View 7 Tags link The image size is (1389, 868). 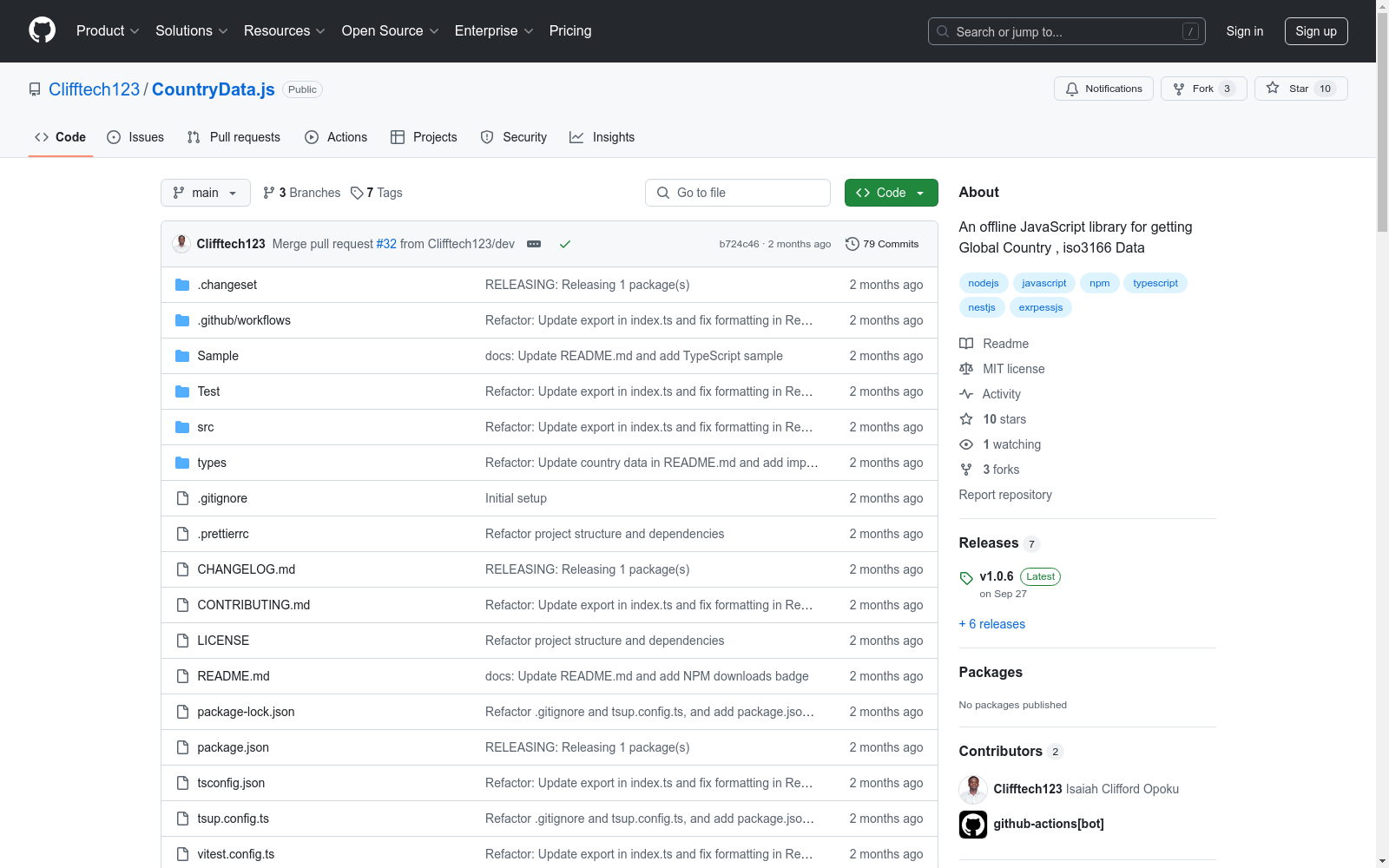pos(377,193)
